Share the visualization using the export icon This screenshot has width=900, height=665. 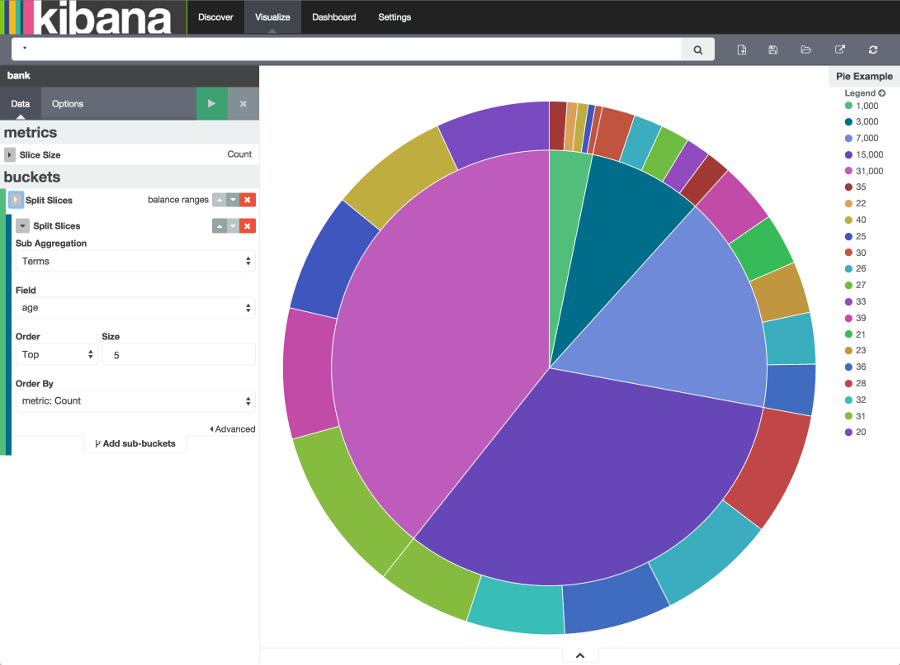pyautogui.click(x=838, y=49)
